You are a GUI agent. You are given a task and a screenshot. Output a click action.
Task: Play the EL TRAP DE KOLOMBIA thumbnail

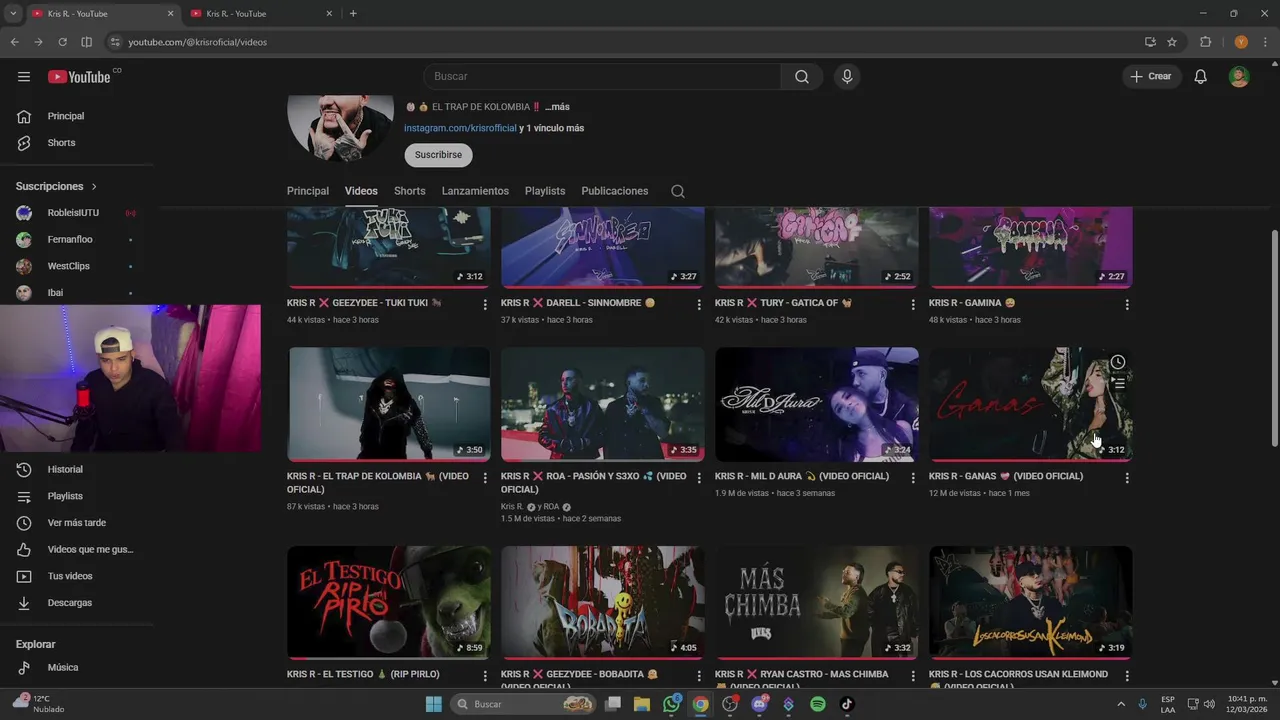(x=389, y=404)
